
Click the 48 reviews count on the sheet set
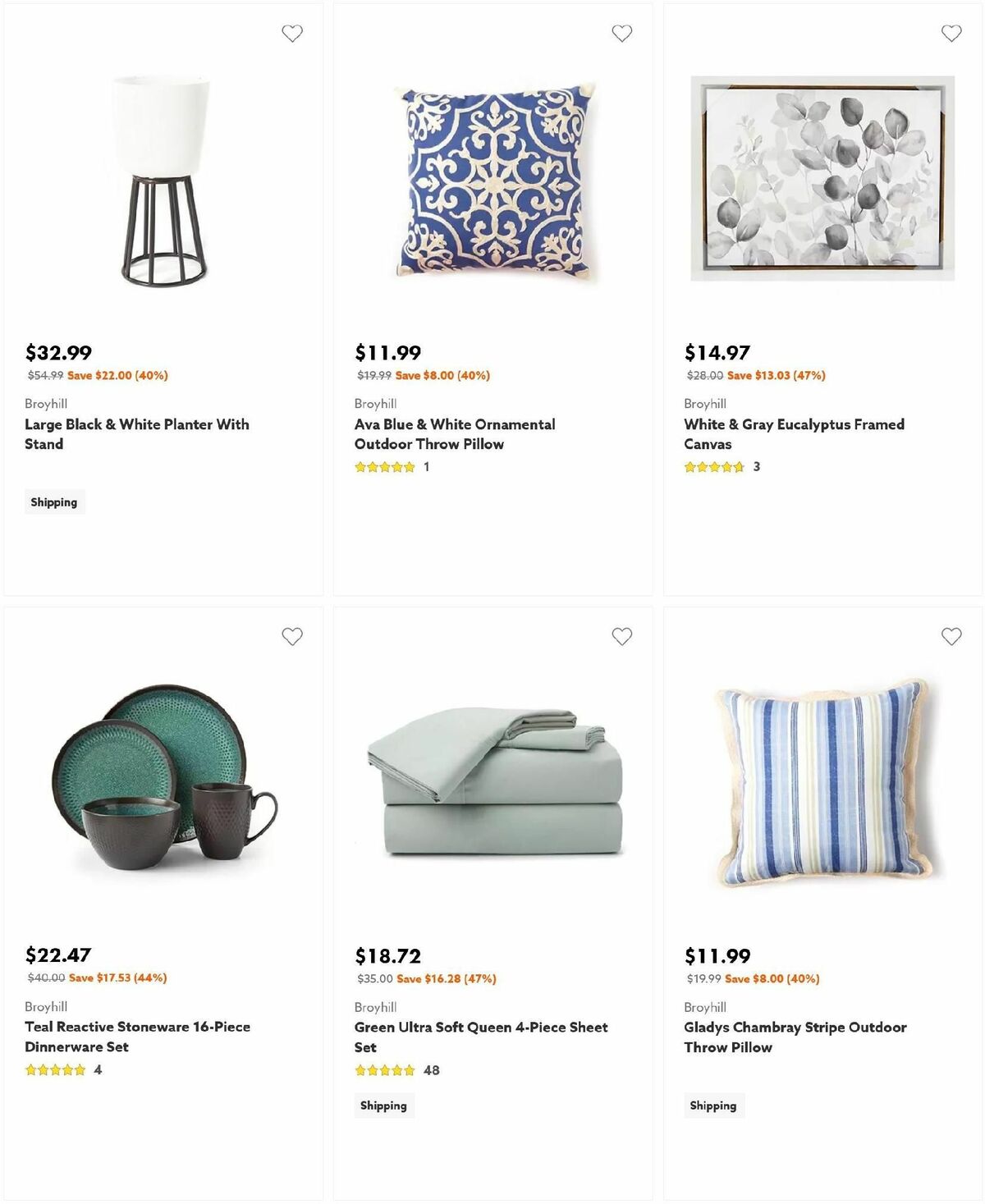pos(433,1070)
